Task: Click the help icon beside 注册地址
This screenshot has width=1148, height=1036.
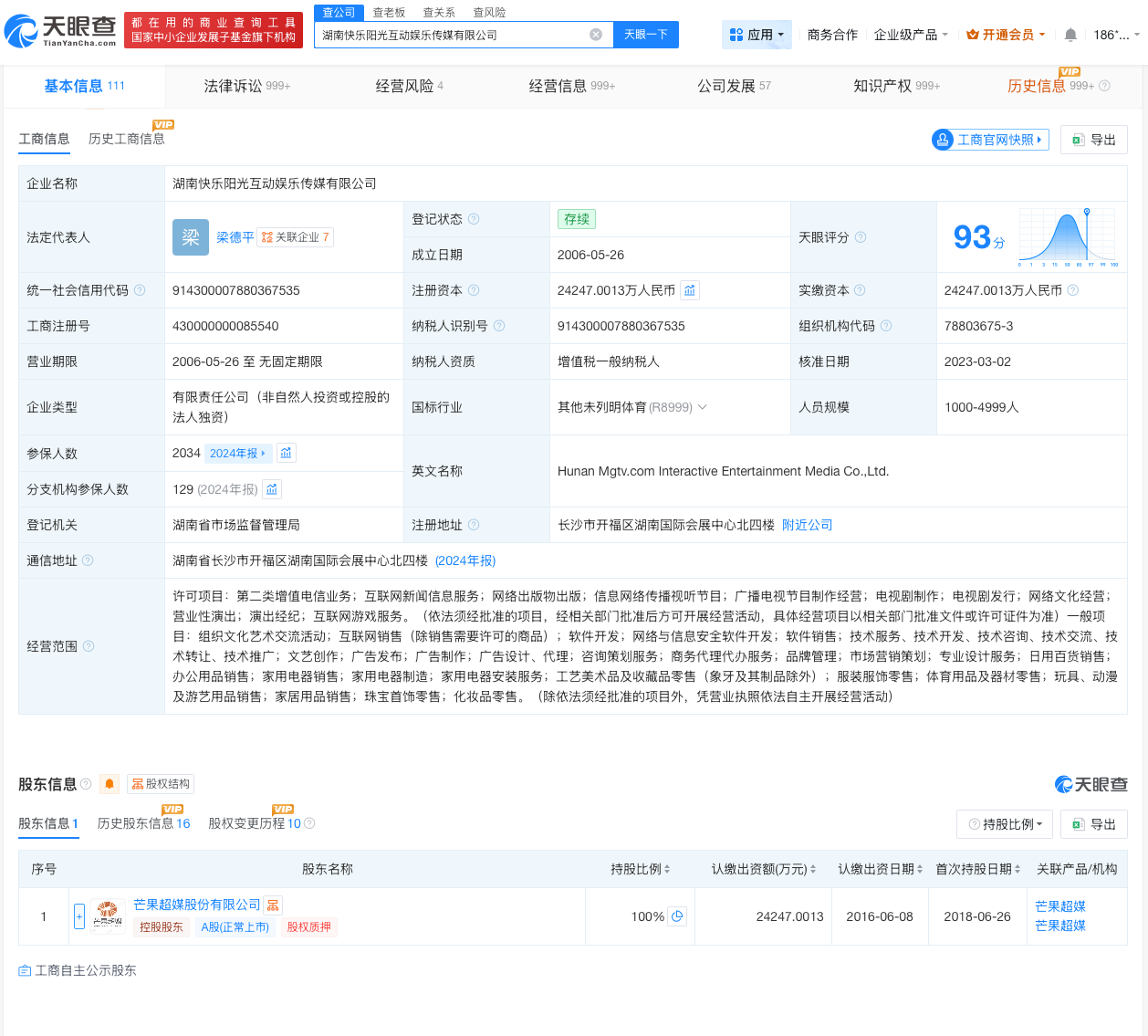Action: 474,525
